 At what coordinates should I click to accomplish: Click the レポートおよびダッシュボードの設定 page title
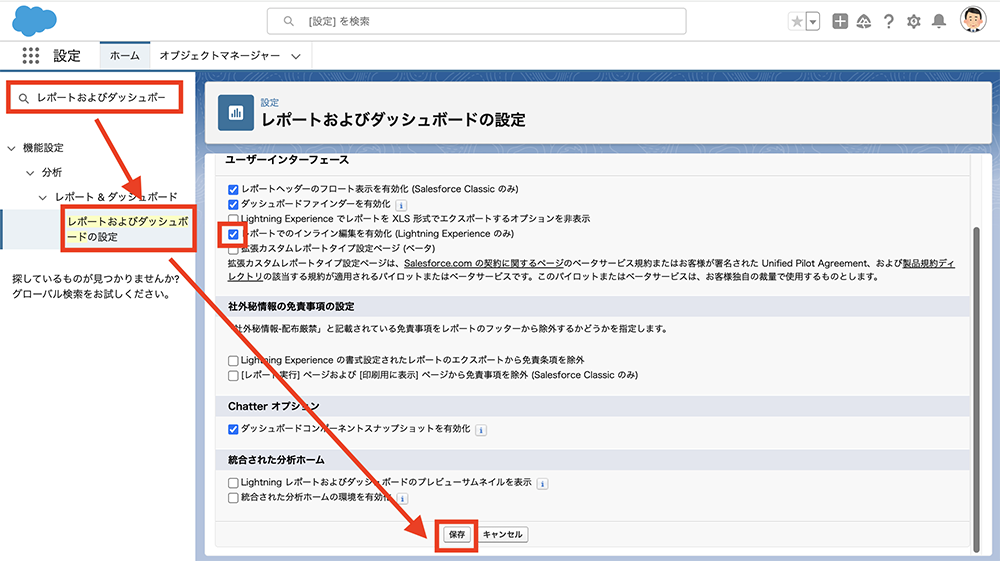pyautogui.click(x=393, y=120)
